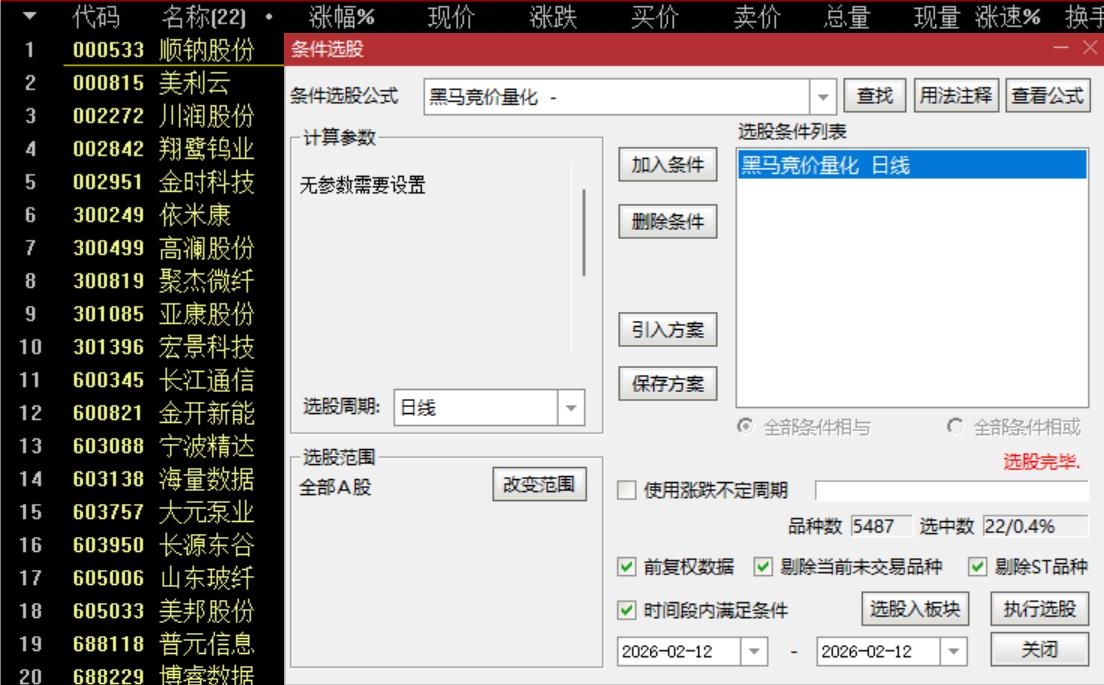1104x685 pixels.
Task: Open 用法注释 button
Action: coord(955,95)
